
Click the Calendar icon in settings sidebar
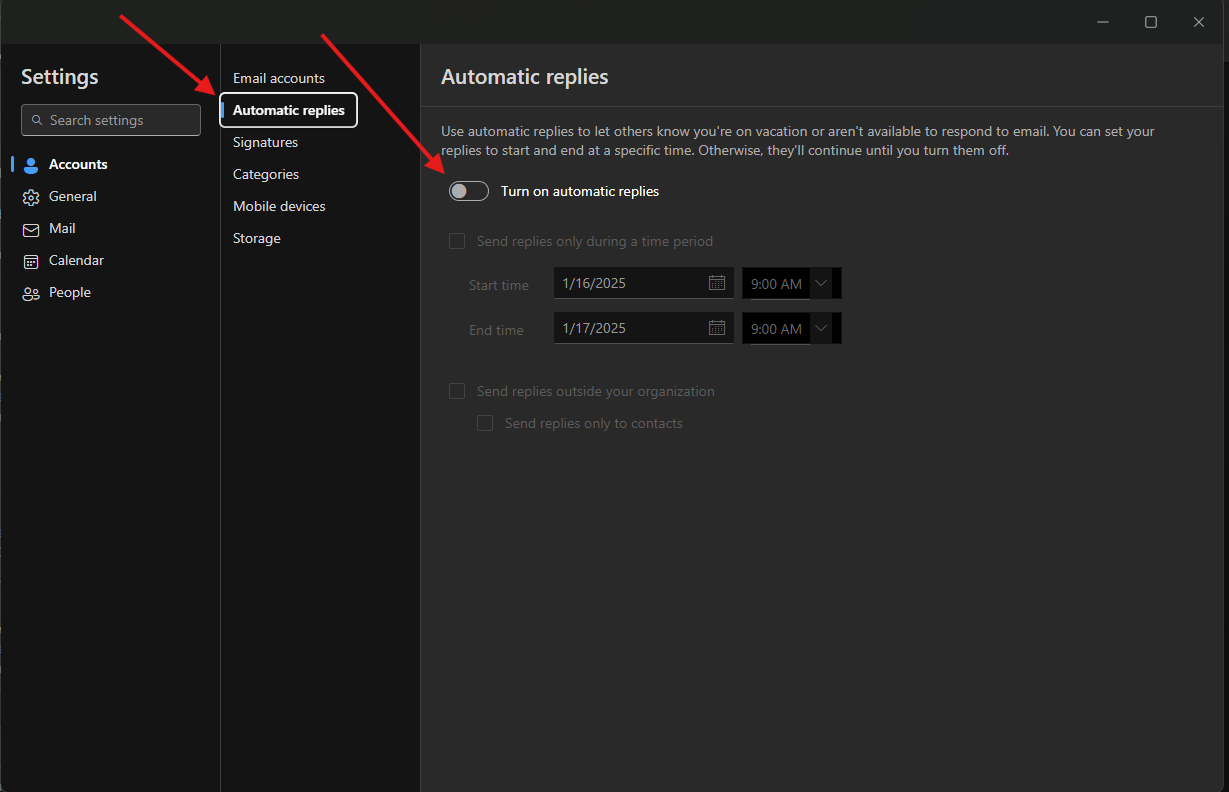point(31,261)
